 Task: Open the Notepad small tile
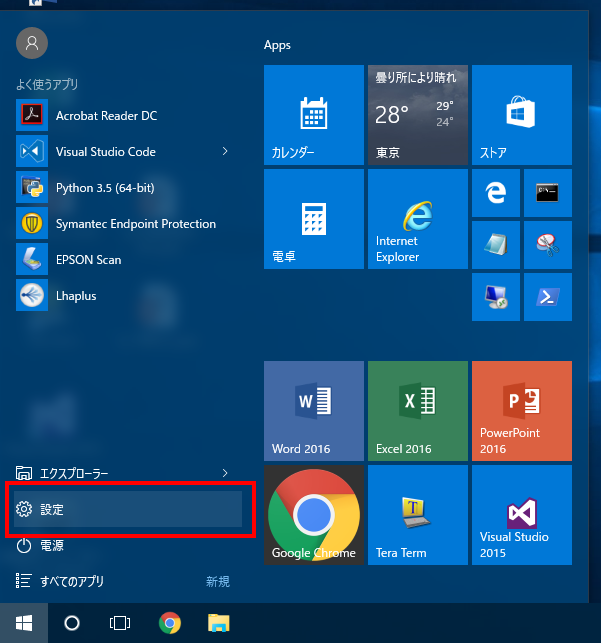(496, 245)
